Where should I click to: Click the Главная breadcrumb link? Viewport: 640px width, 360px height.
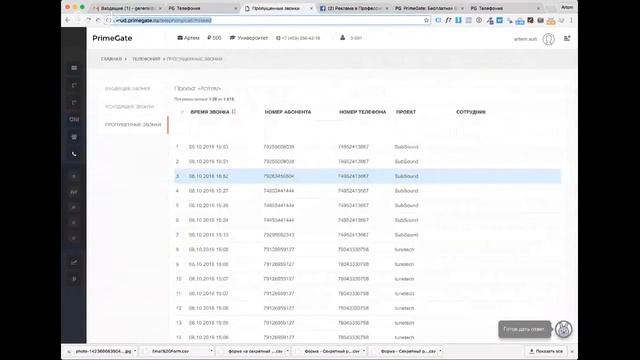click(111, 59)
